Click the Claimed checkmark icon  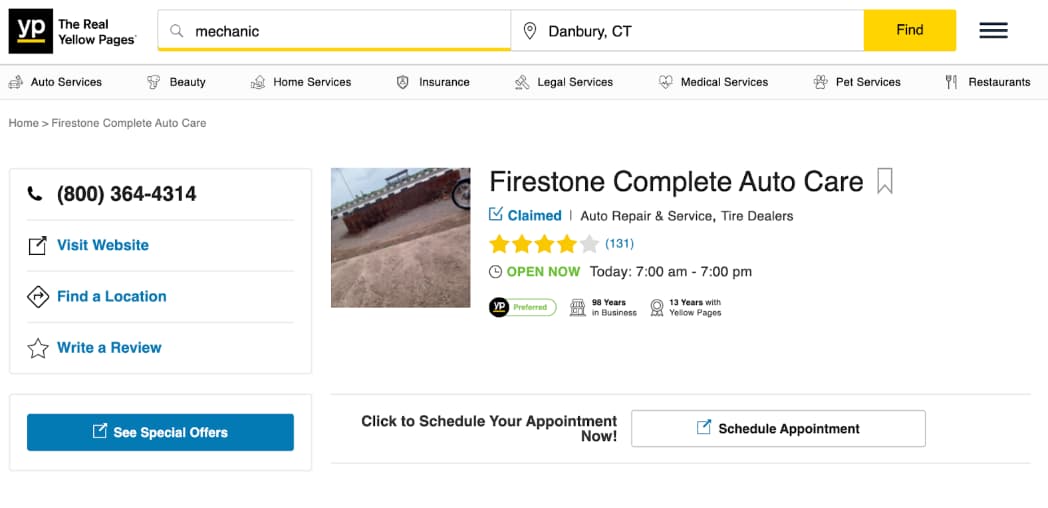pos(495,214)
